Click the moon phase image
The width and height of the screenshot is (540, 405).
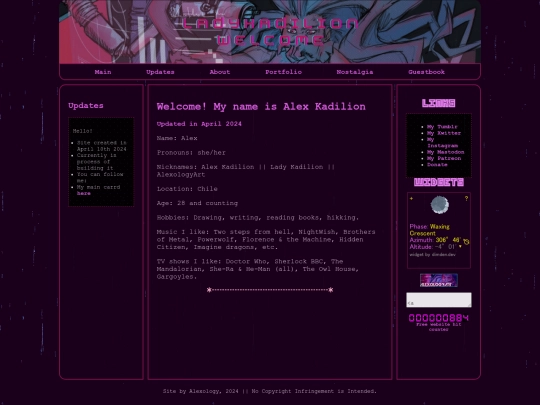tap(440, 205)
